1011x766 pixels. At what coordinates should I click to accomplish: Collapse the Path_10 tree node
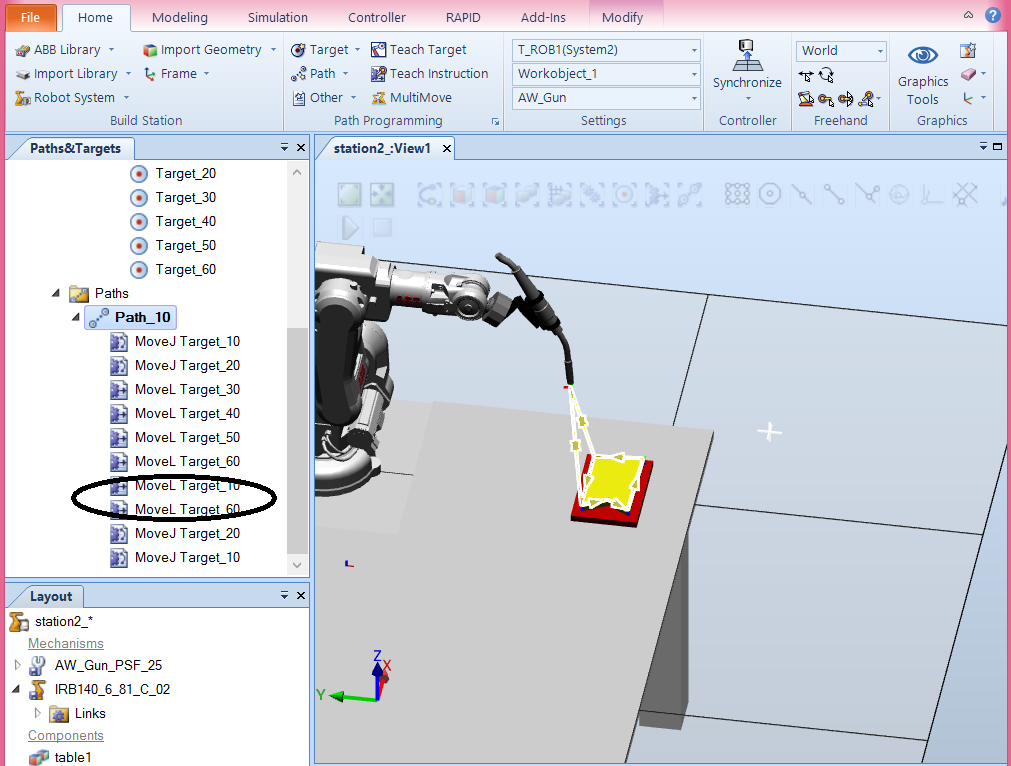[75, 316]
